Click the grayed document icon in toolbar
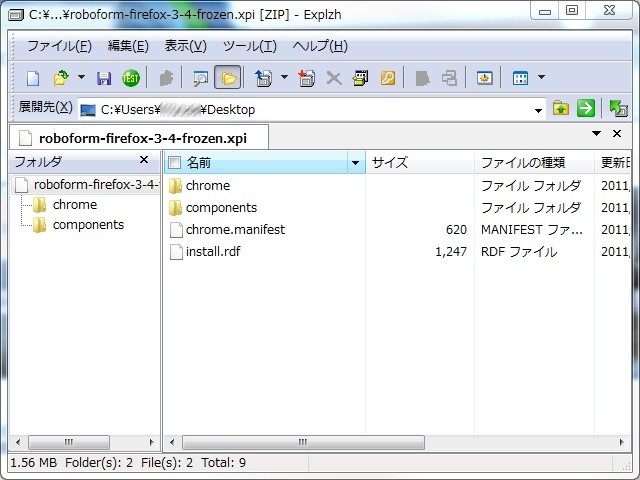This screenshot has height=480, width=640. pyautogui.click(x=422, y=78)
